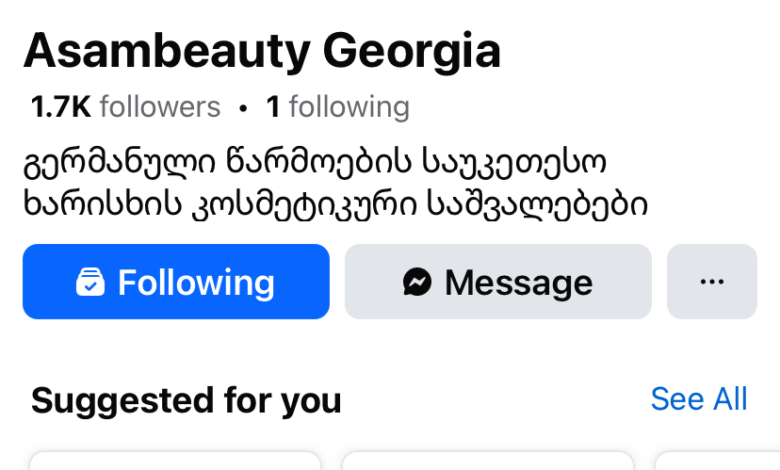Click the dot separator between followers and following
The image size is (780, 470).
tap(243, 107)
